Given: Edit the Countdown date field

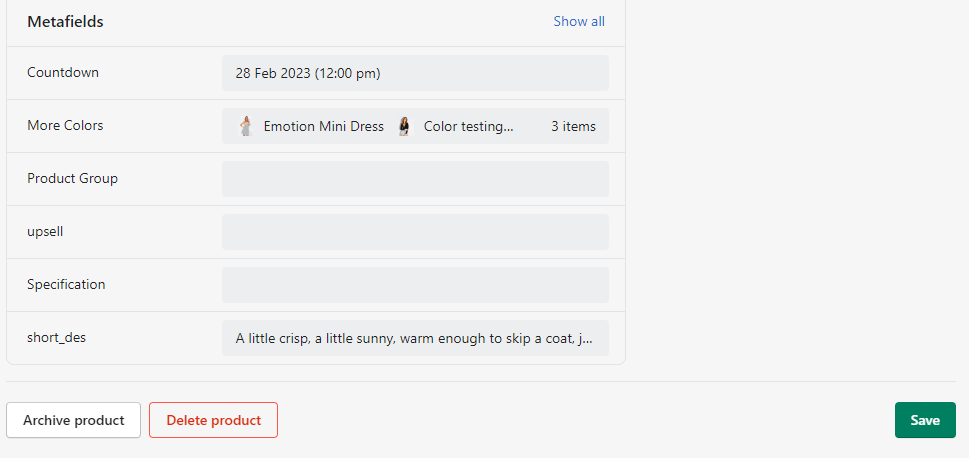Looking at the screenshot, I should coord(415,73).
